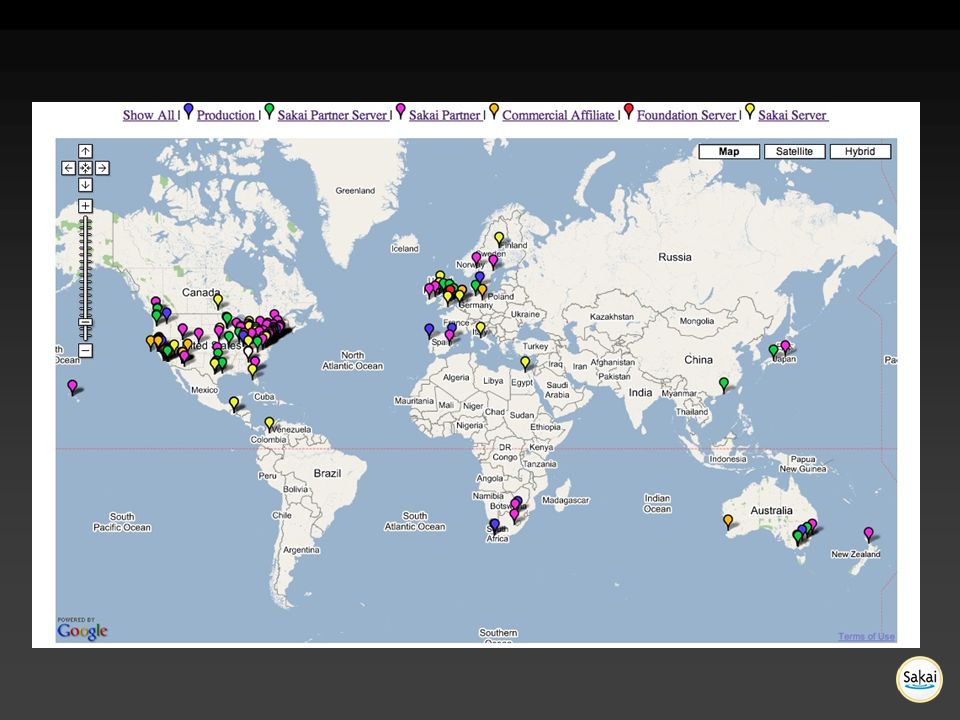Viewport: 960px width, 720px height.
Task: Pan the map up with the arrow
Action: (85, 151)
